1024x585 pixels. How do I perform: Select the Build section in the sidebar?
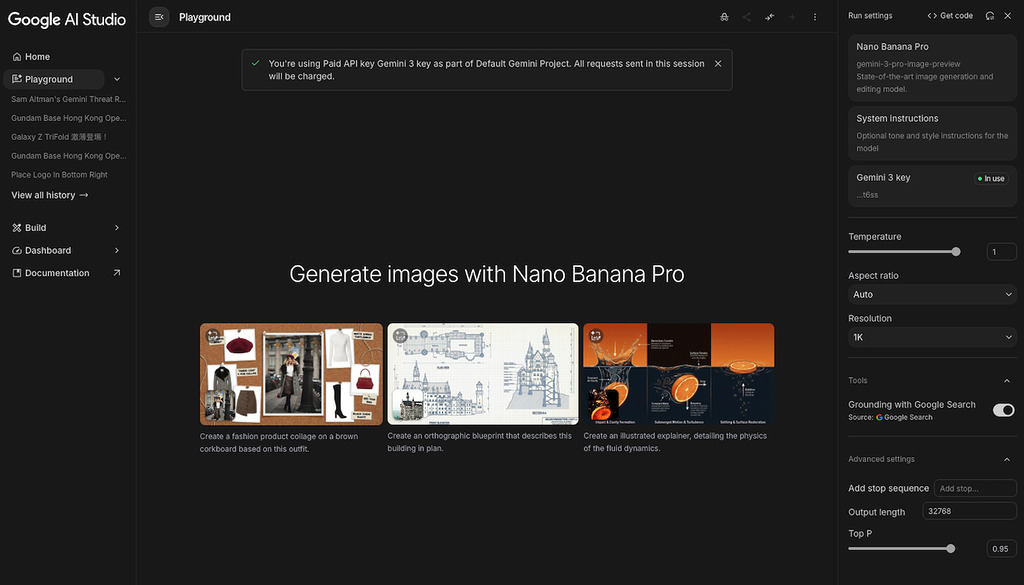(x=31, y=227)
